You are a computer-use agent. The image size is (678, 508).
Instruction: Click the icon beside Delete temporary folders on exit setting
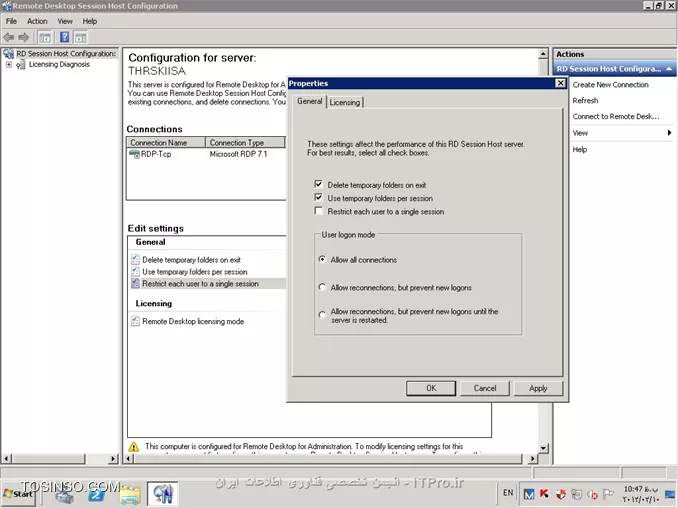tap(135, 260)
